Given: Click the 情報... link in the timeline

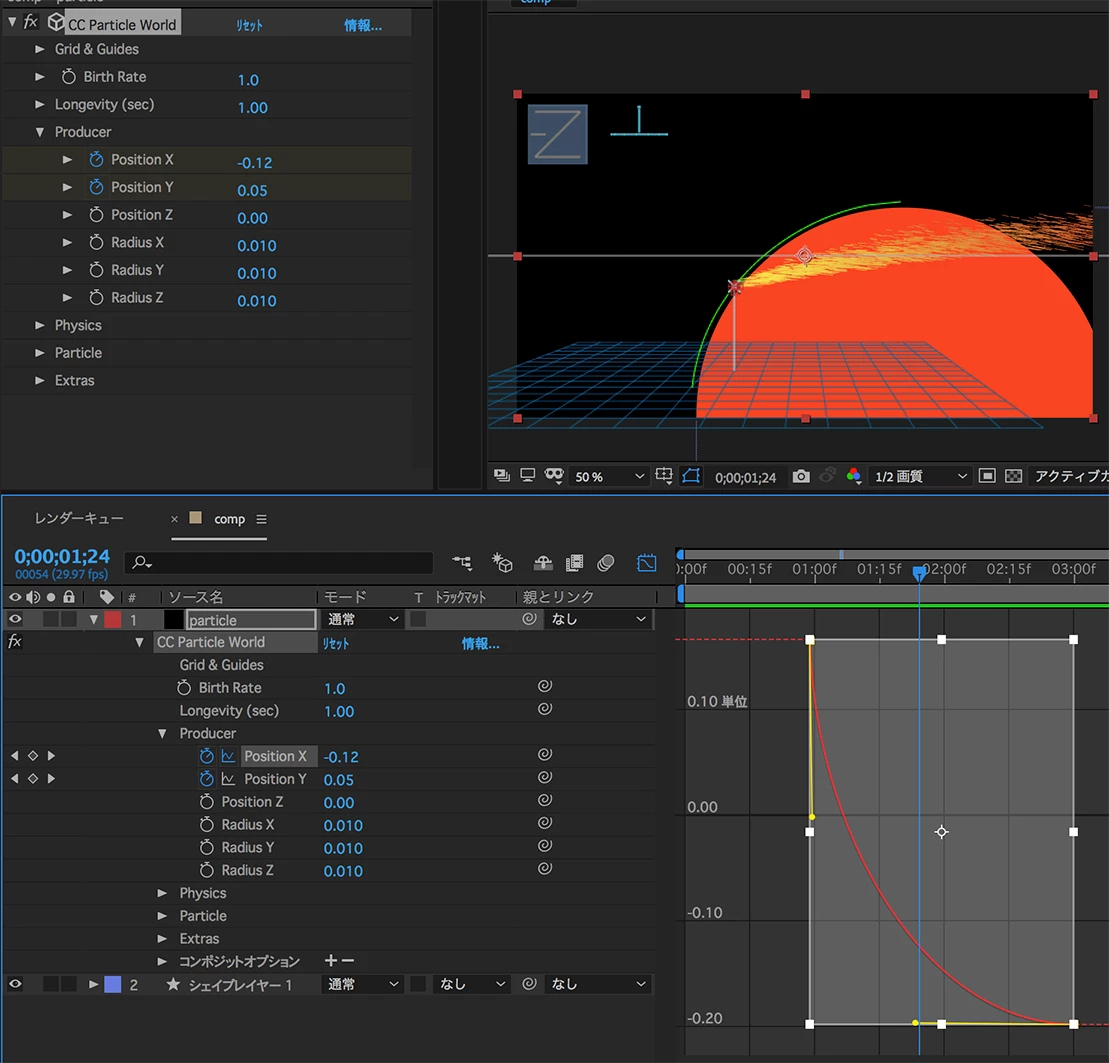Looking at the screenshot, I should [x=480, y=643].
